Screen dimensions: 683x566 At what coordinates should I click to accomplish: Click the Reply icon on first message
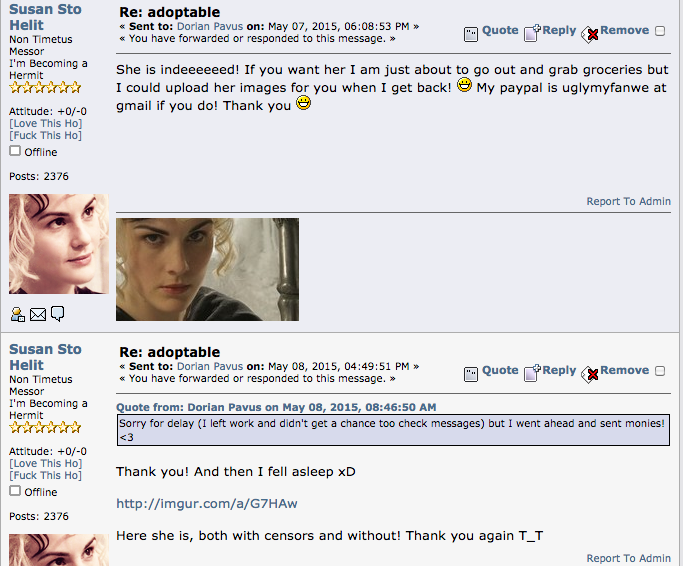click(532, 33)
